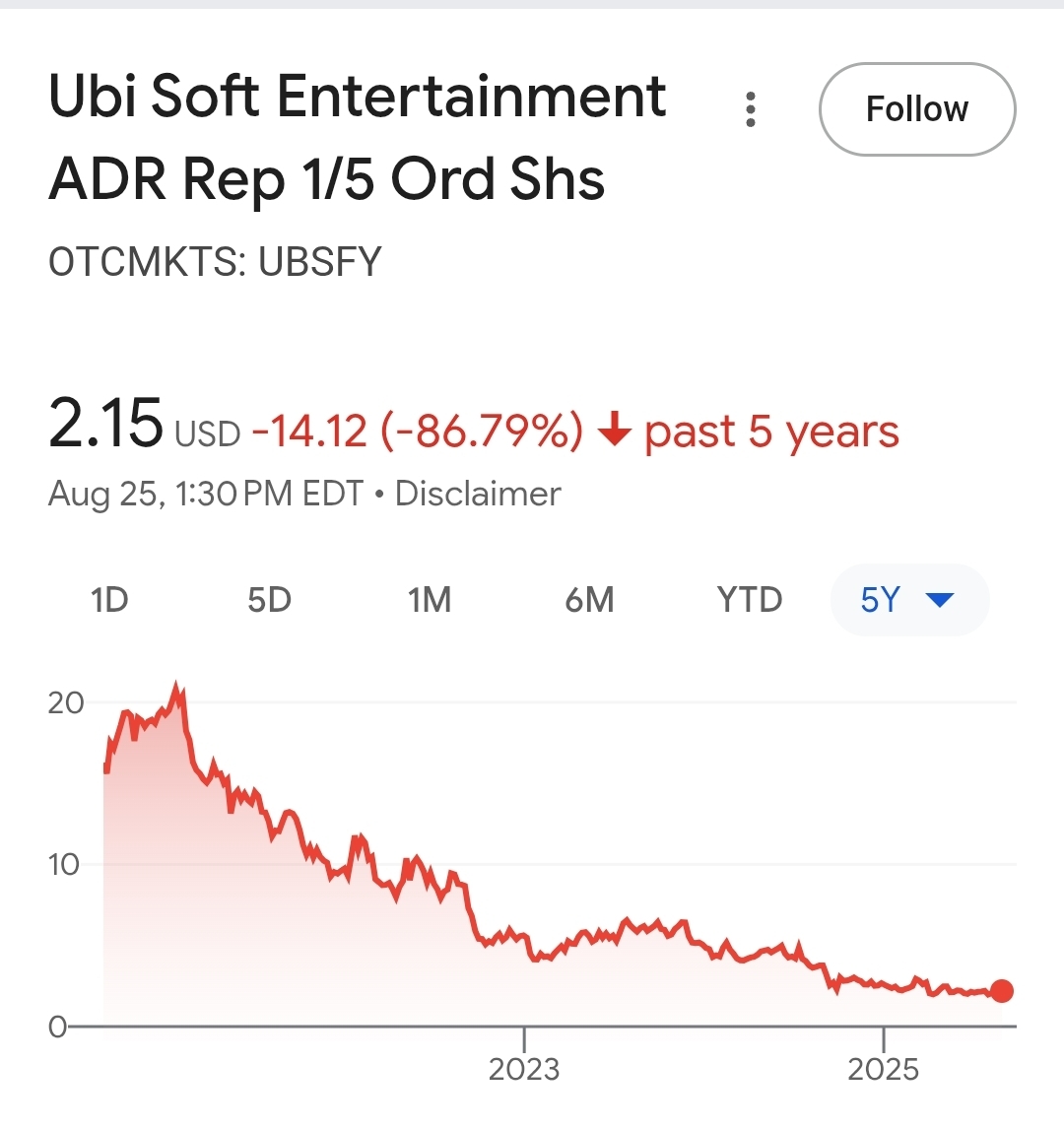Click the -14.12 (-86.79%) change text
The width and height of the screenshot is (1064, 1130).
(418, 431)
